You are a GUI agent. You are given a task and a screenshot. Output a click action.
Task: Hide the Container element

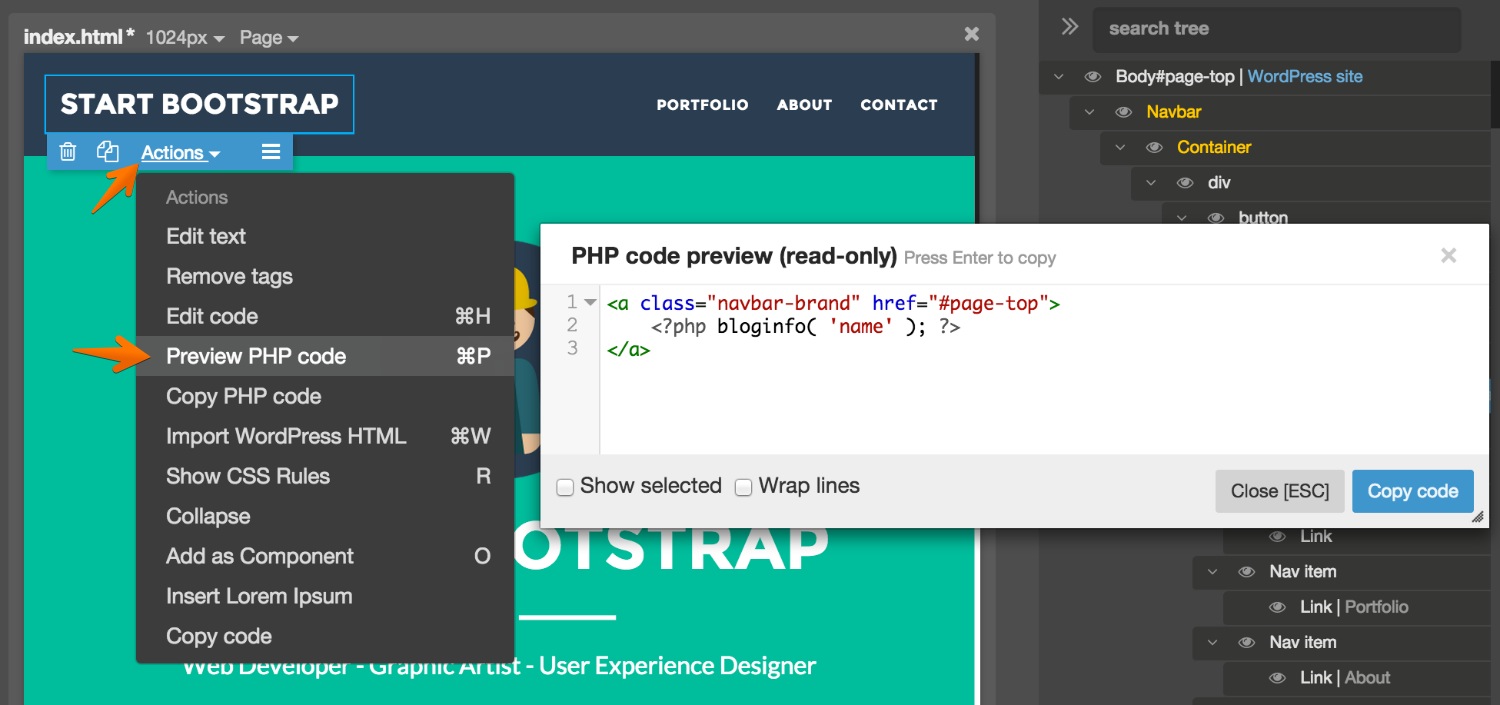tap(1153, 147)
